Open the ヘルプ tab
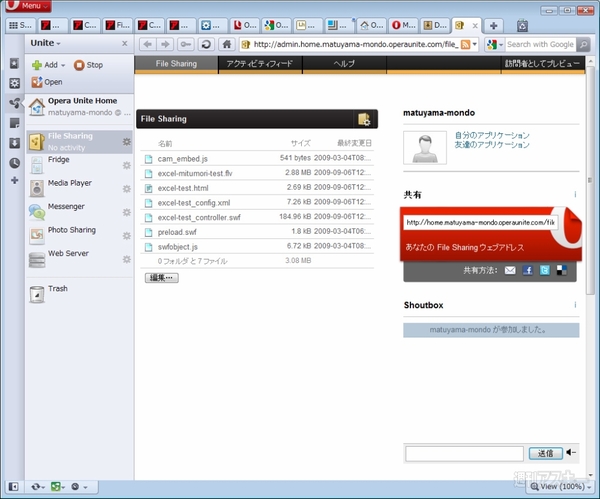This screenshot has width=600, height=499. (344, 64)
